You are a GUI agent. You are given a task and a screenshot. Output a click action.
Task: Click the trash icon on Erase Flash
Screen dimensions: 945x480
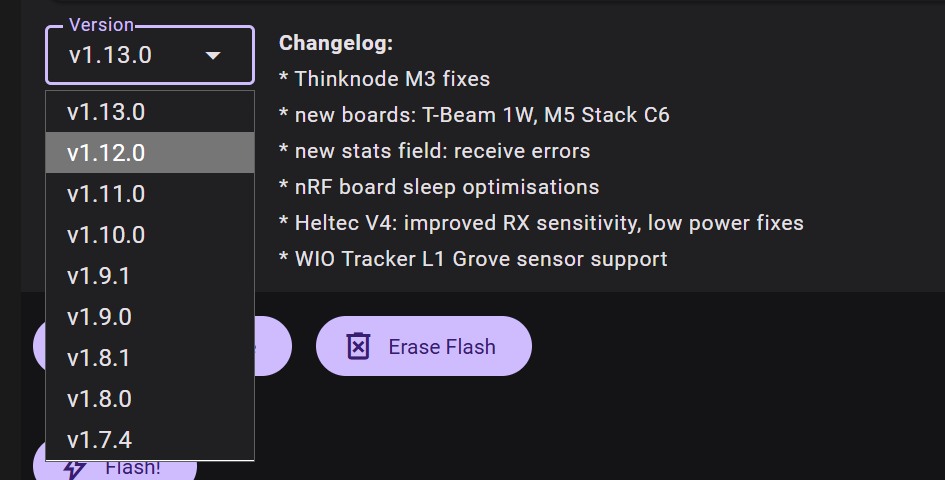[x=357, y=347]
